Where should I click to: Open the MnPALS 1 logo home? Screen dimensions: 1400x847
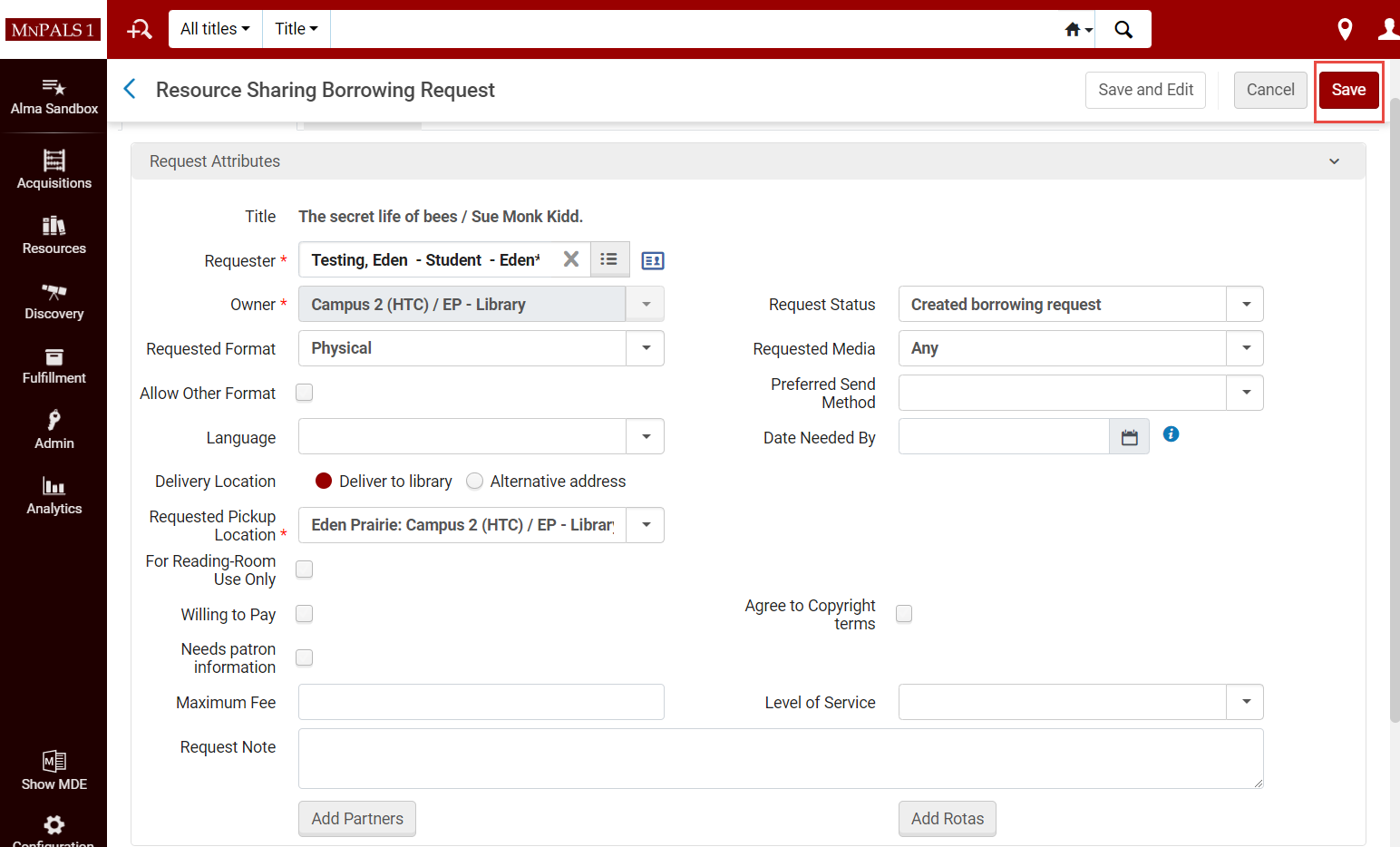click(53, 29)
